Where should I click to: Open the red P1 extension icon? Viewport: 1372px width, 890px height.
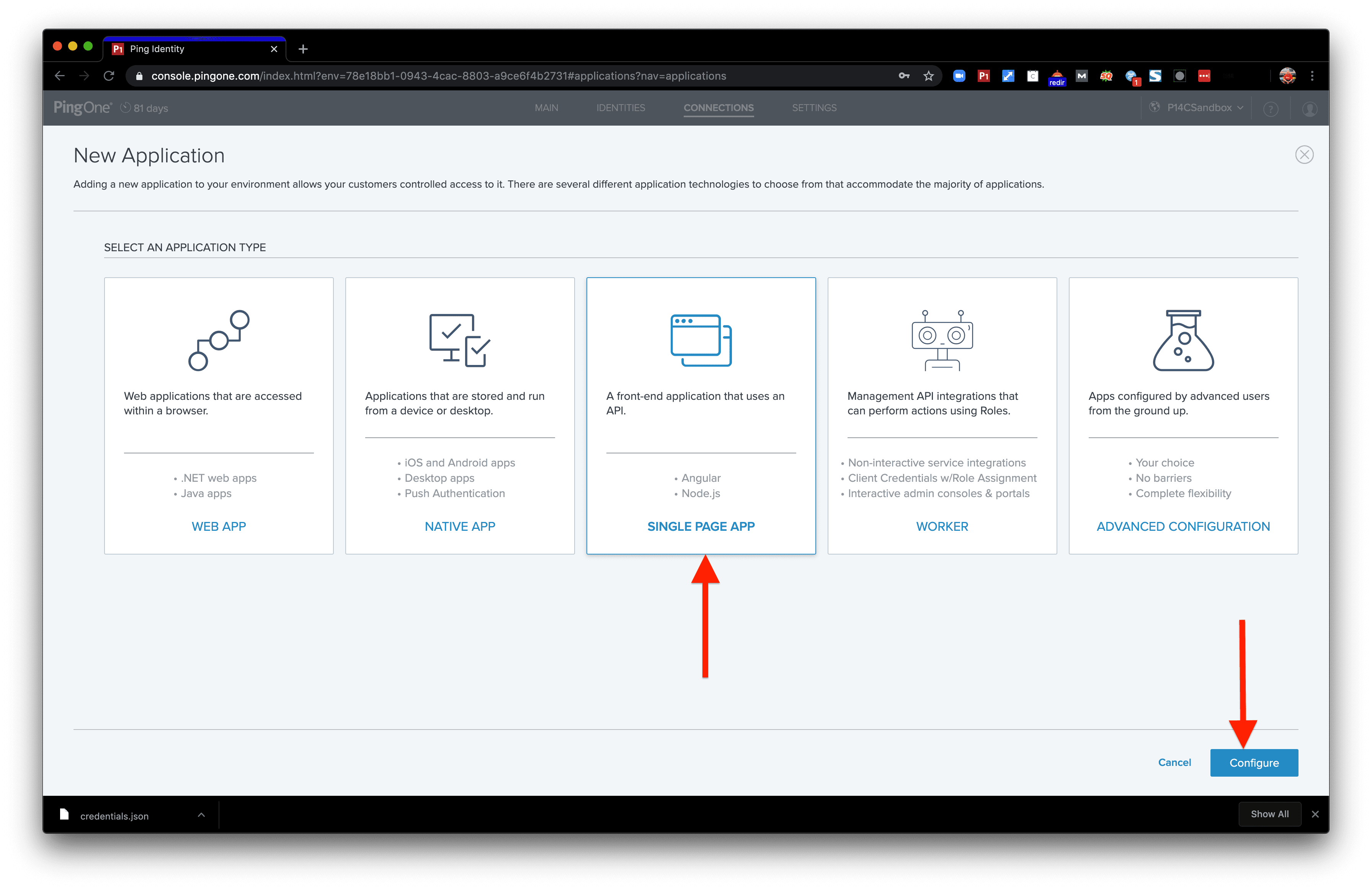[983, 75]
